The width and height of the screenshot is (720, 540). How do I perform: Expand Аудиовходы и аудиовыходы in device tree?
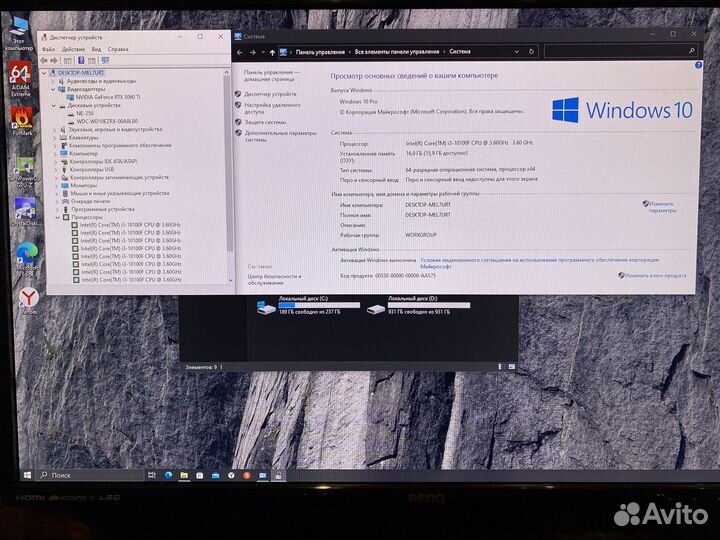point(53,81)
